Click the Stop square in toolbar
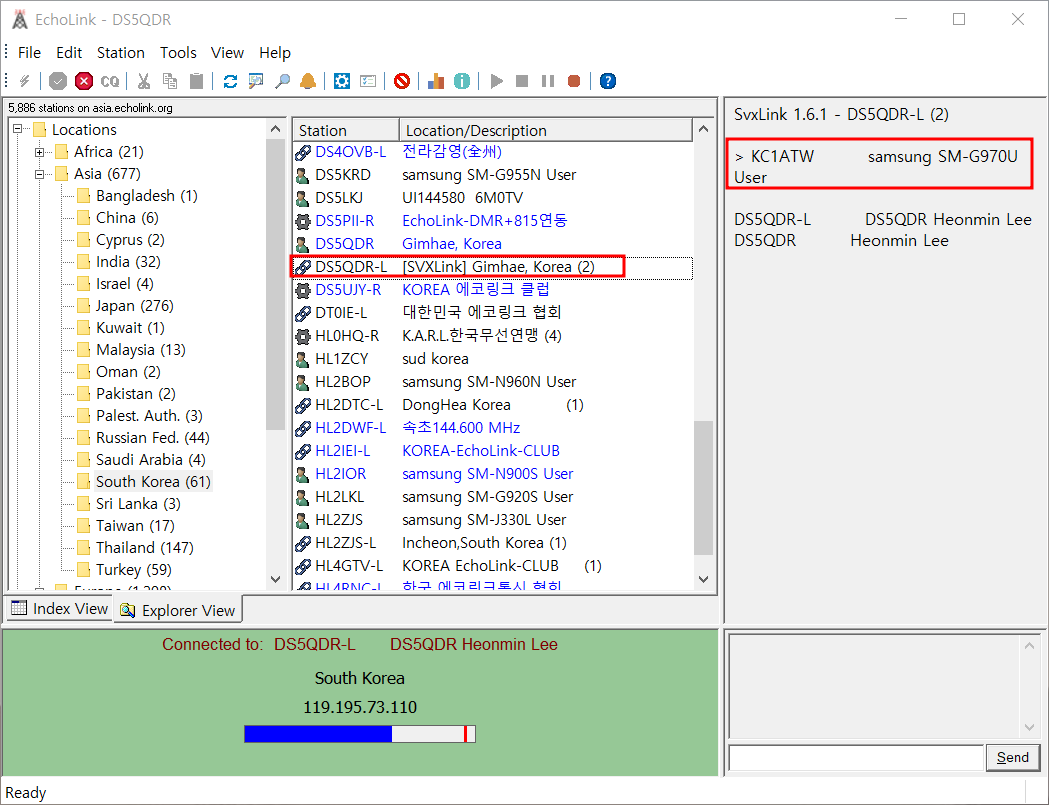 pyautogui.click(x=522, y=81)
